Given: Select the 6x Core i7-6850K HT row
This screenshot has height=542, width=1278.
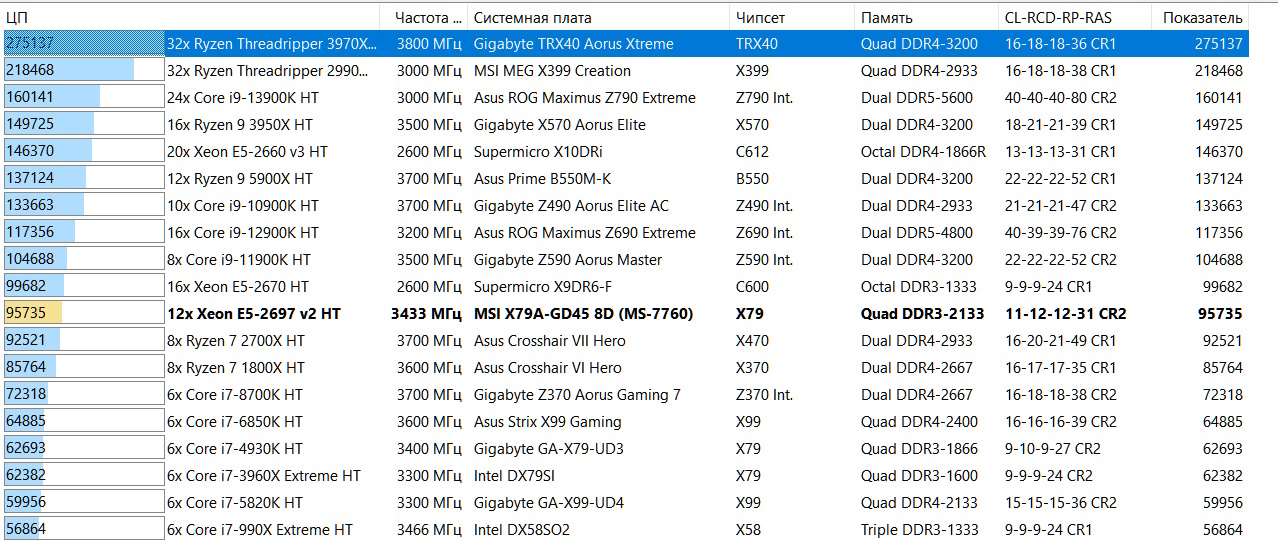Looking at the screenshot, I should (625, 422).
